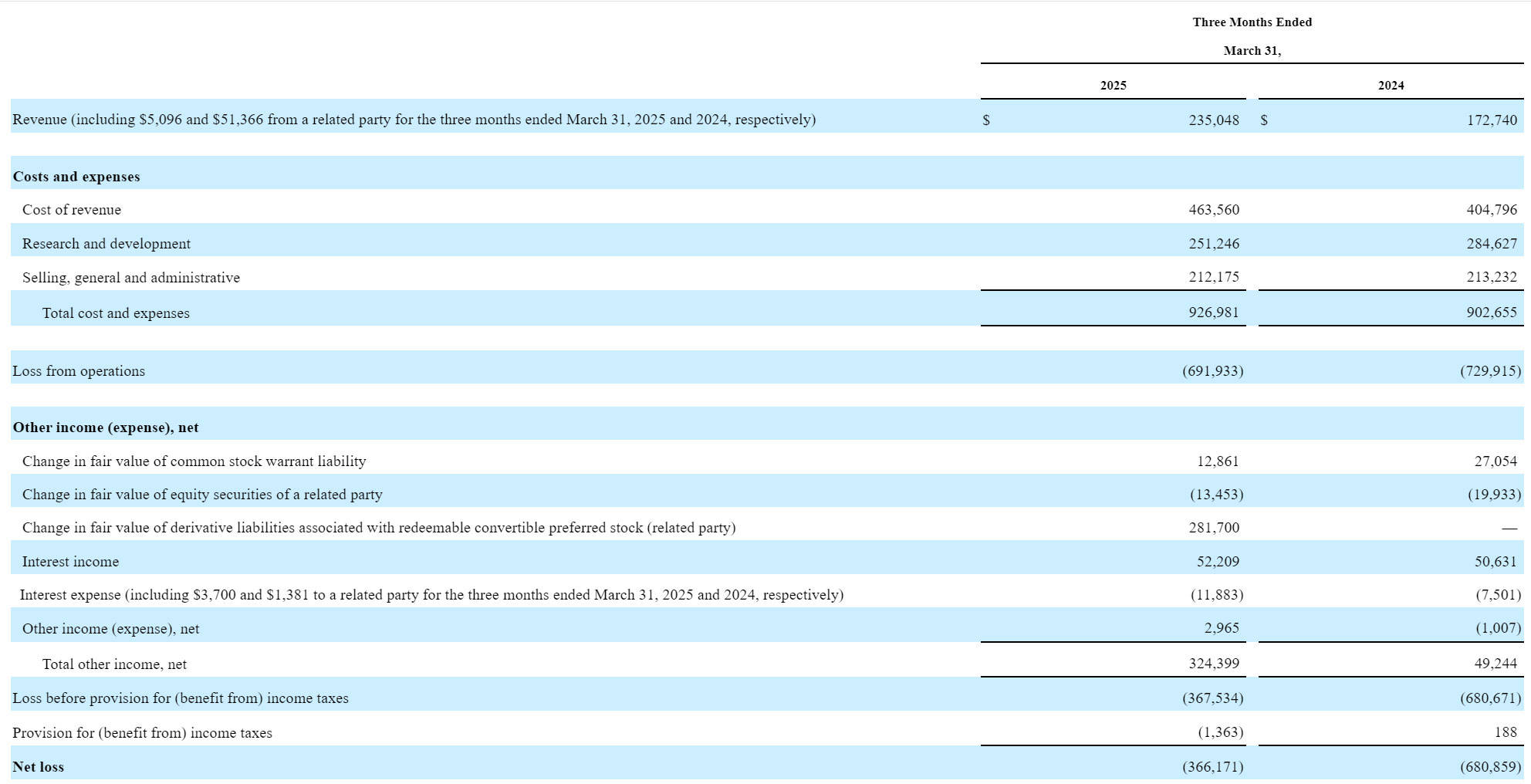Click the bold 'Other income (expense), net' heading

point(106,427)
